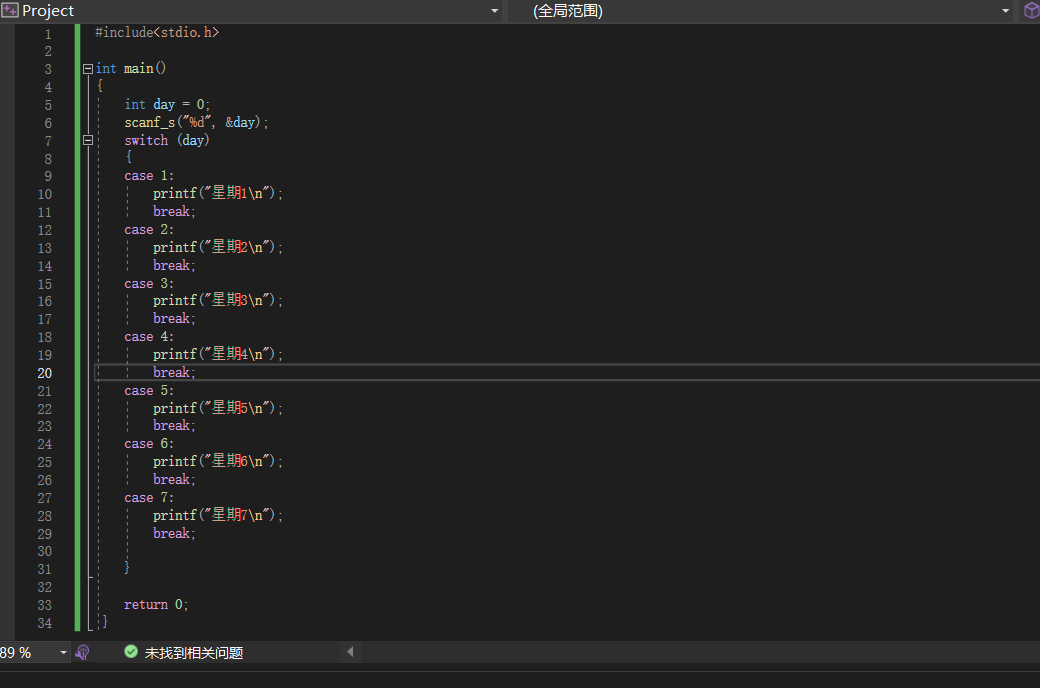Click the 'switch (day)' statement text
The height and width of the screenshot is (688, 1040).
(x=166, y=140)
